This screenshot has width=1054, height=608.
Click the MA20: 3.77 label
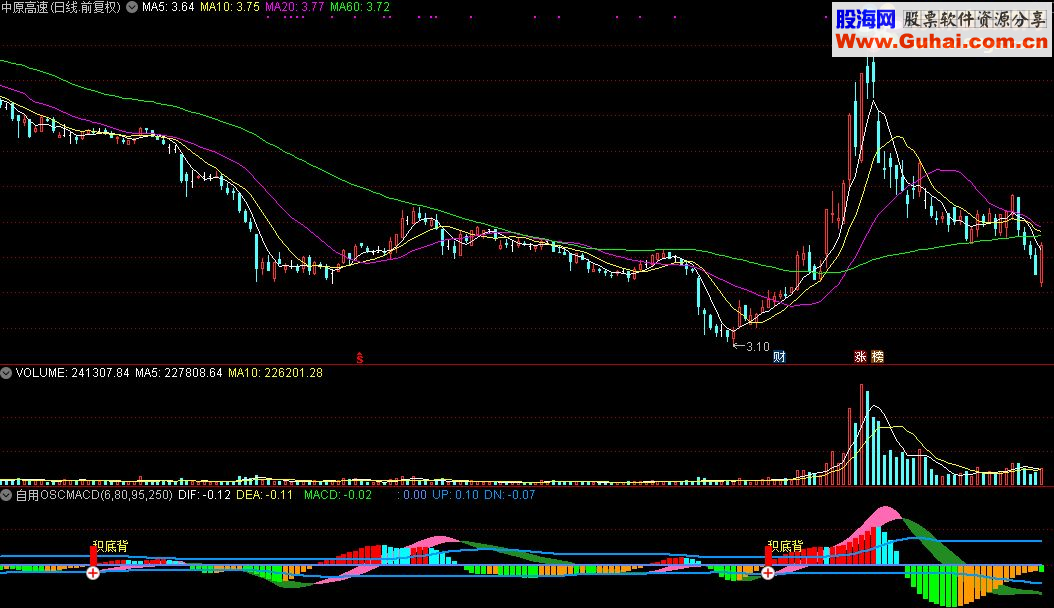(294, 7)
